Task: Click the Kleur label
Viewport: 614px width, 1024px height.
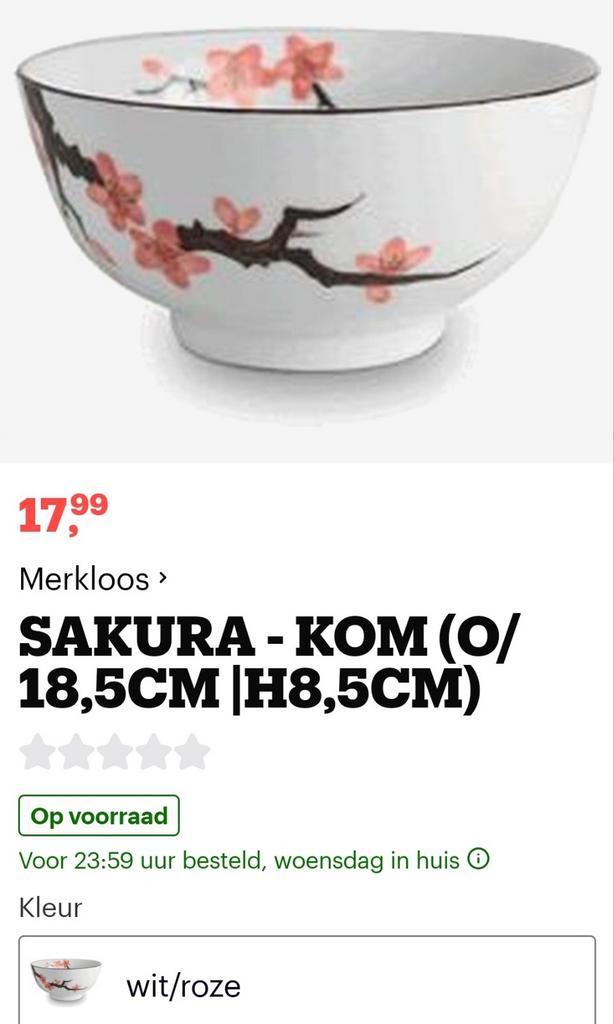Action: coord(50,908)
